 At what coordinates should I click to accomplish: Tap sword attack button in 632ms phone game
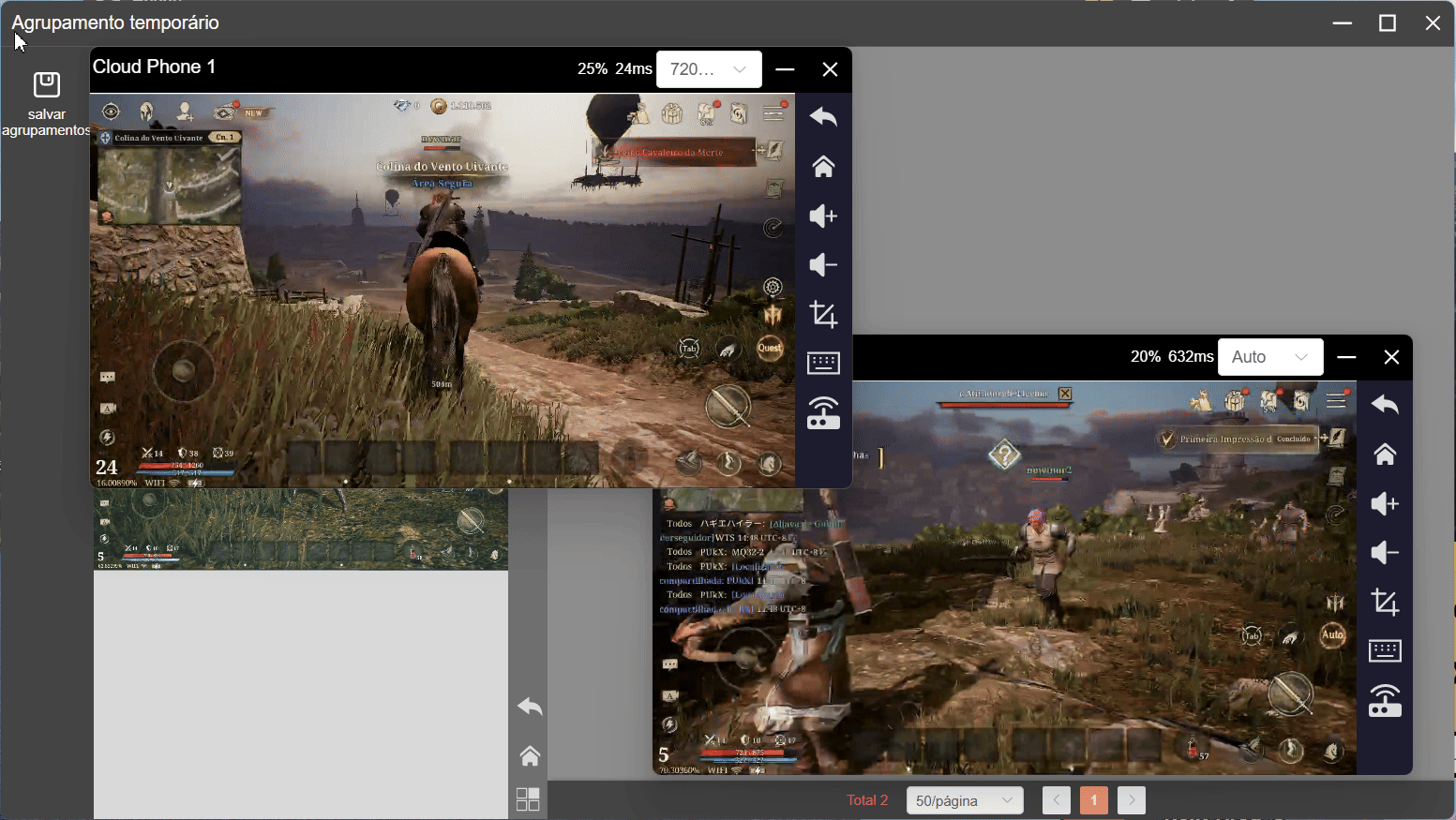[1290, 693]
